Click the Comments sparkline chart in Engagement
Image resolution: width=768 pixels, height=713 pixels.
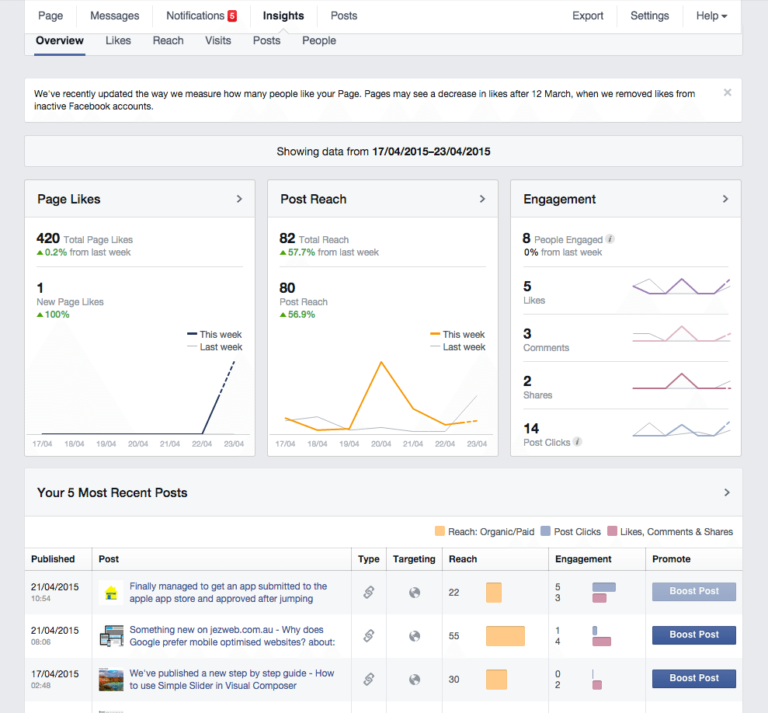click(681, 333)
